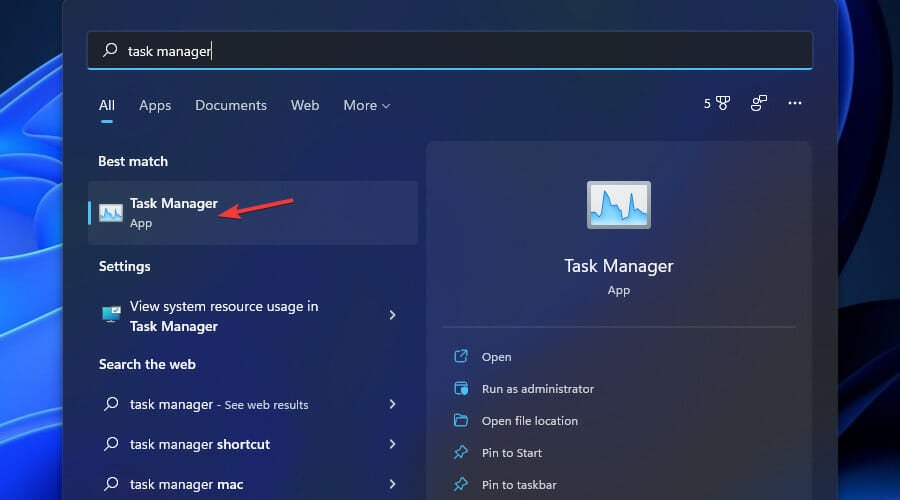Open 'View system resource usage in Task Manager' setting
This screenshot has width=900, height=500.
click(253, 316)
